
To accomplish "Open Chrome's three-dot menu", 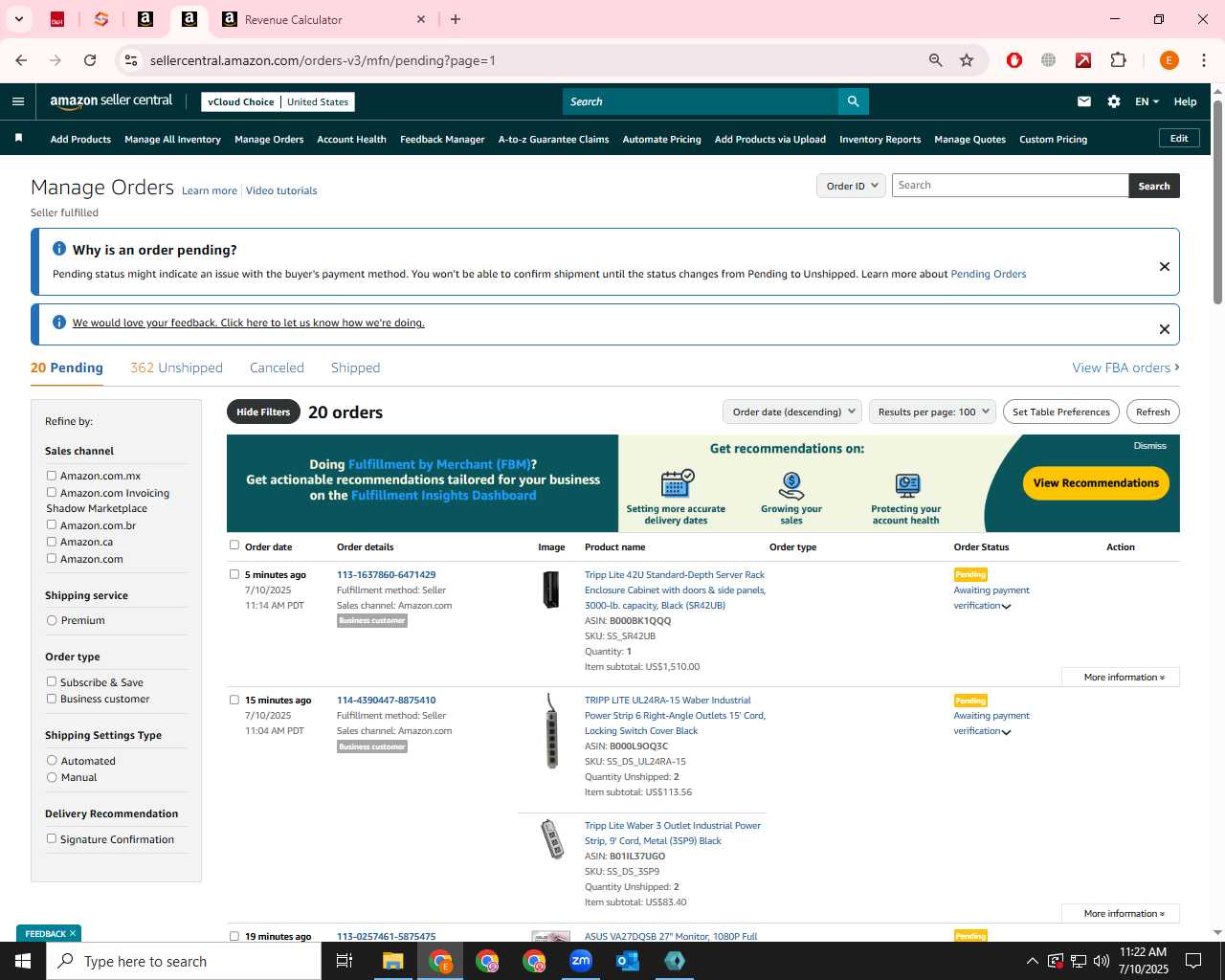I will tap(1204, 60).
